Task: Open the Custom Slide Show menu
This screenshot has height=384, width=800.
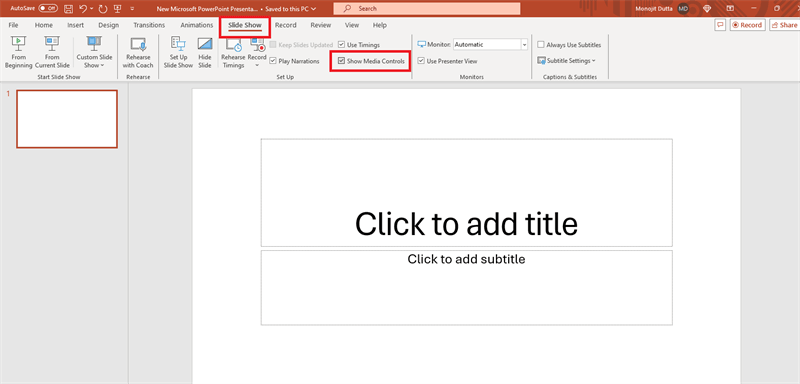Action: coord(94,53)
